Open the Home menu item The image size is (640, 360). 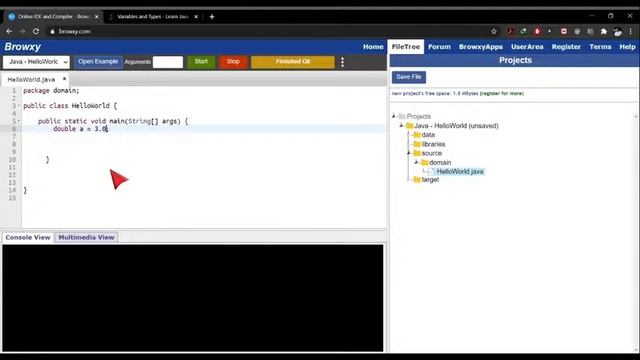(373, 47)
